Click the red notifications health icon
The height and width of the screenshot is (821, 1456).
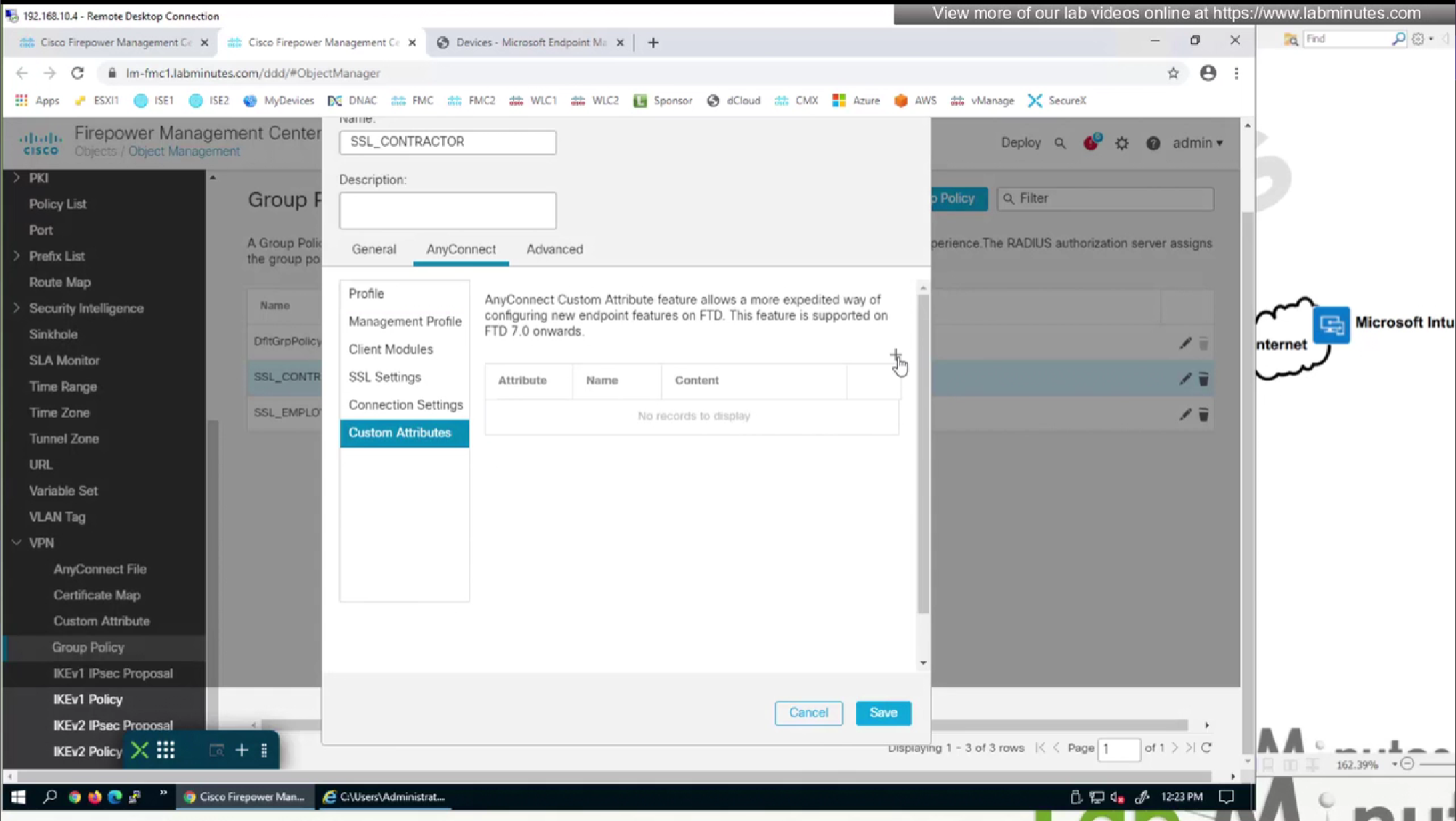[1091, 143]
